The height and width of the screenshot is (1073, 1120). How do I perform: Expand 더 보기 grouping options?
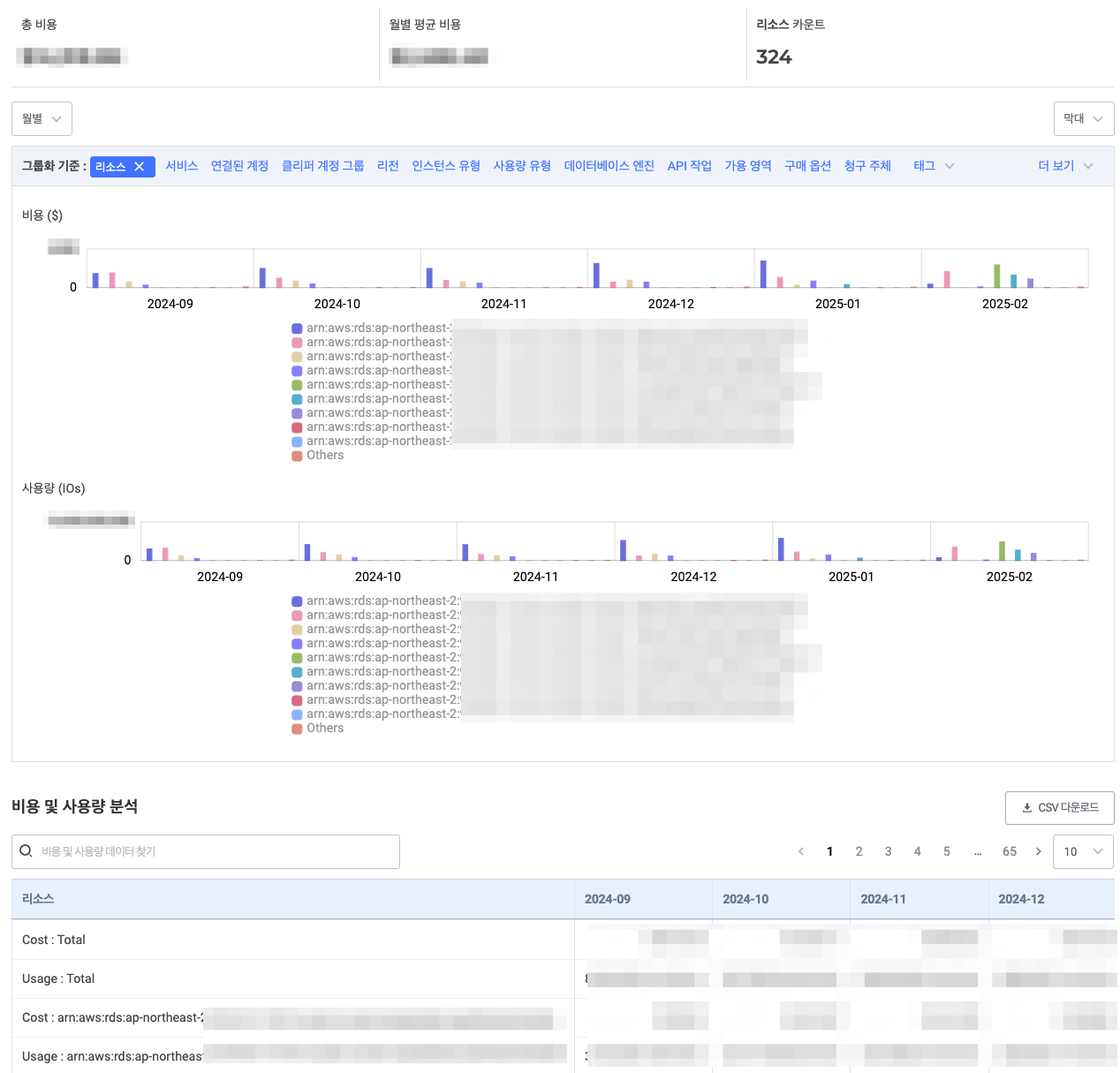tap(1065, 166)
